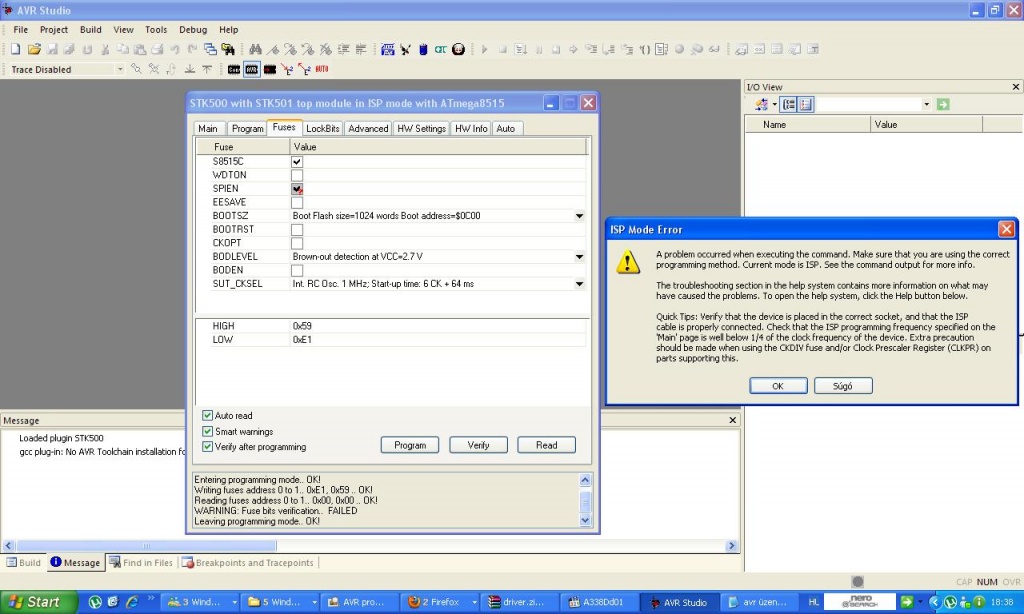Close the I/O View panel
The height and width of the screenshot is (614, 1024).
[1016, 87]
